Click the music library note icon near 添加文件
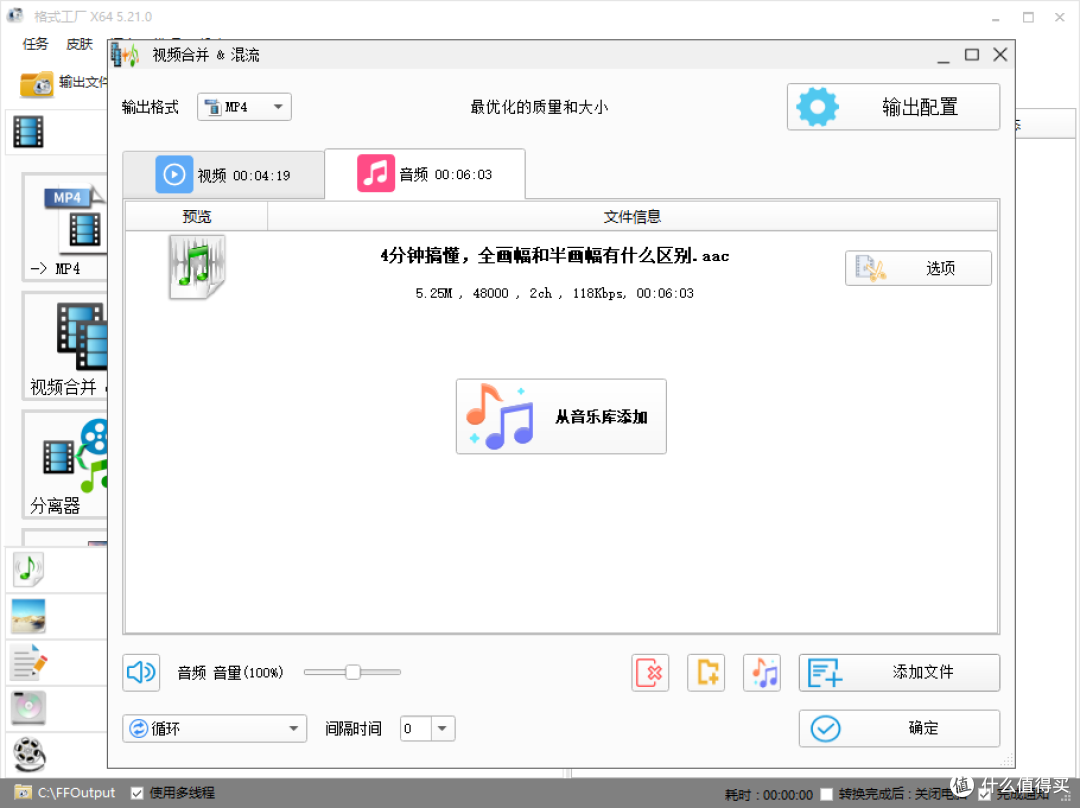This screenshot has height=808, width=1080. point(762,672)
